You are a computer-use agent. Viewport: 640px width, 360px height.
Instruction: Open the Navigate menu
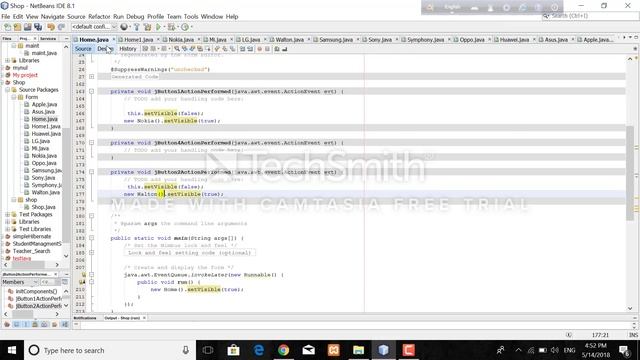click(x=52, y=16)
